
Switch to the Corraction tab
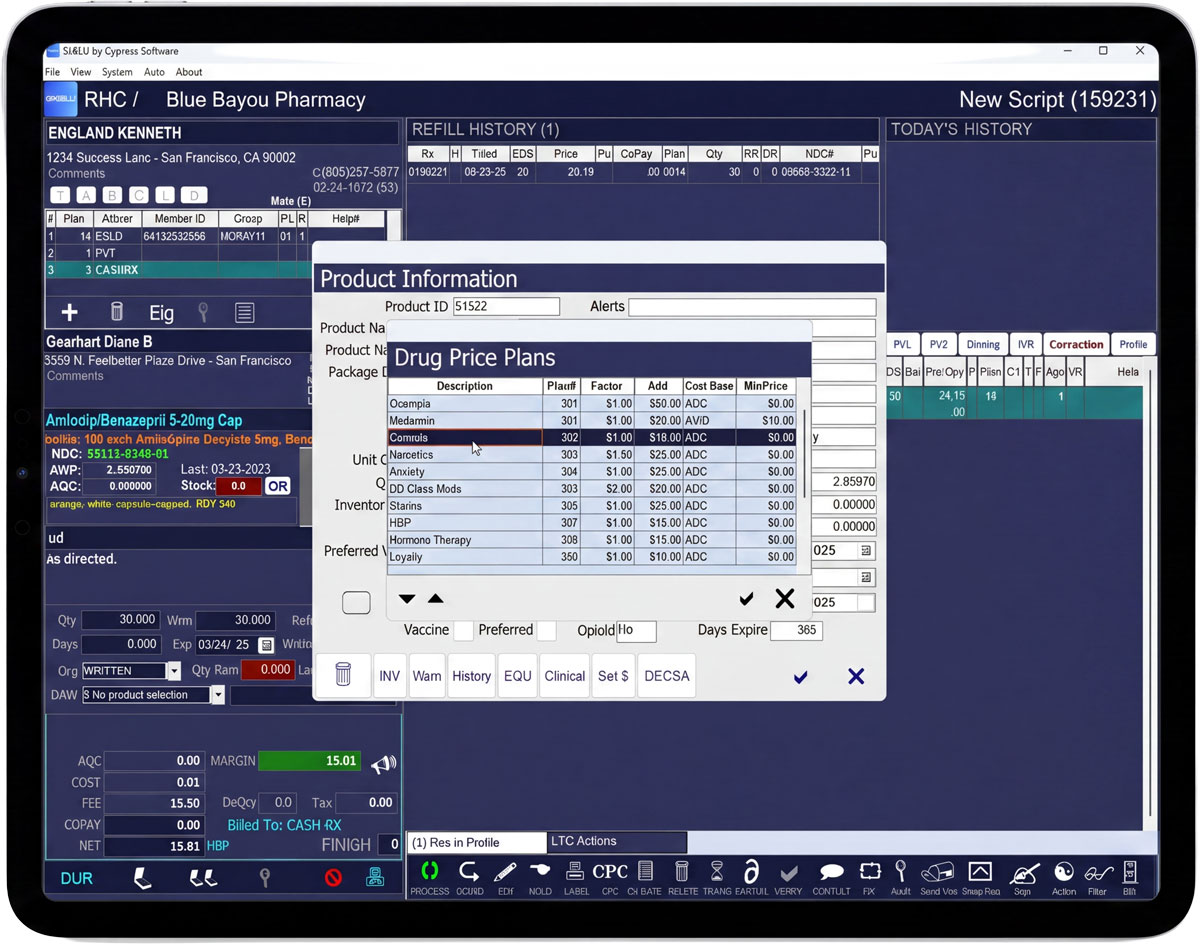point(1076,344)
